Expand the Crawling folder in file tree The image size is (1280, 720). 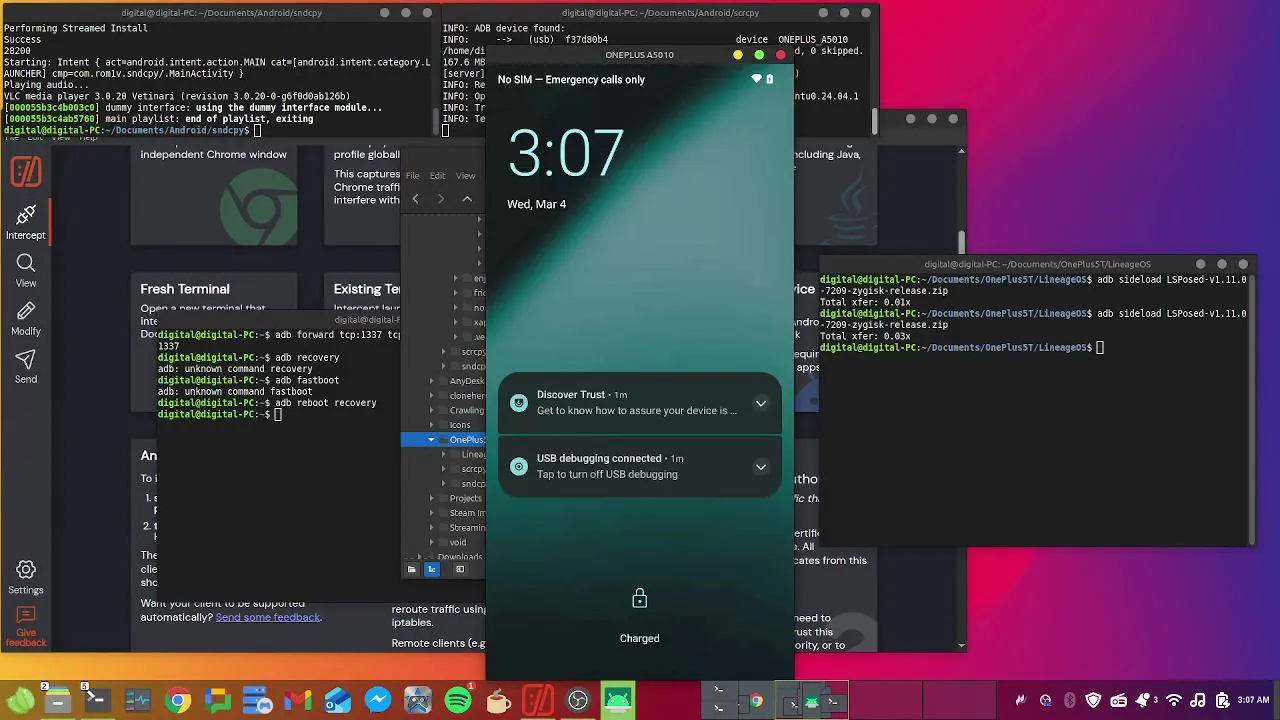pyautogui.click(x=432, y=410)
